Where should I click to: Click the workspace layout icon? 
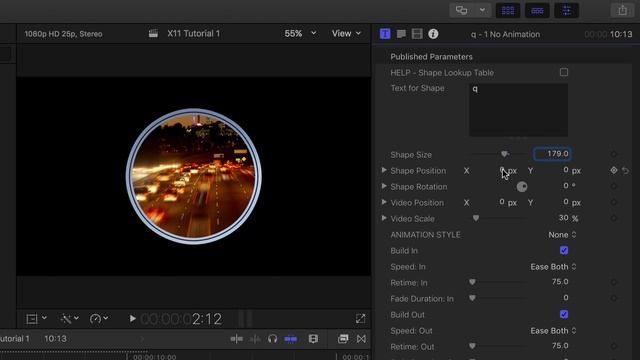(x=462, y=10)
